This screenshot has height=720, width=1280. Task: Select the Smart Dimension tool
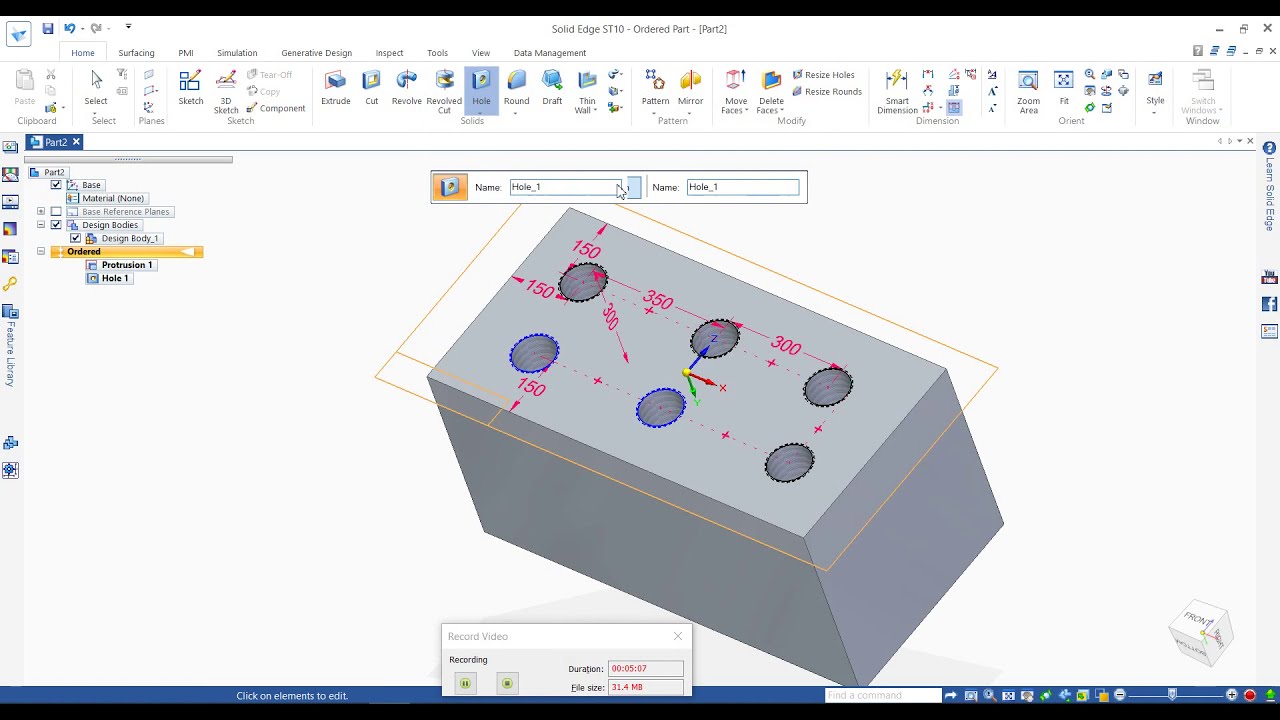[x=897, y=91]
